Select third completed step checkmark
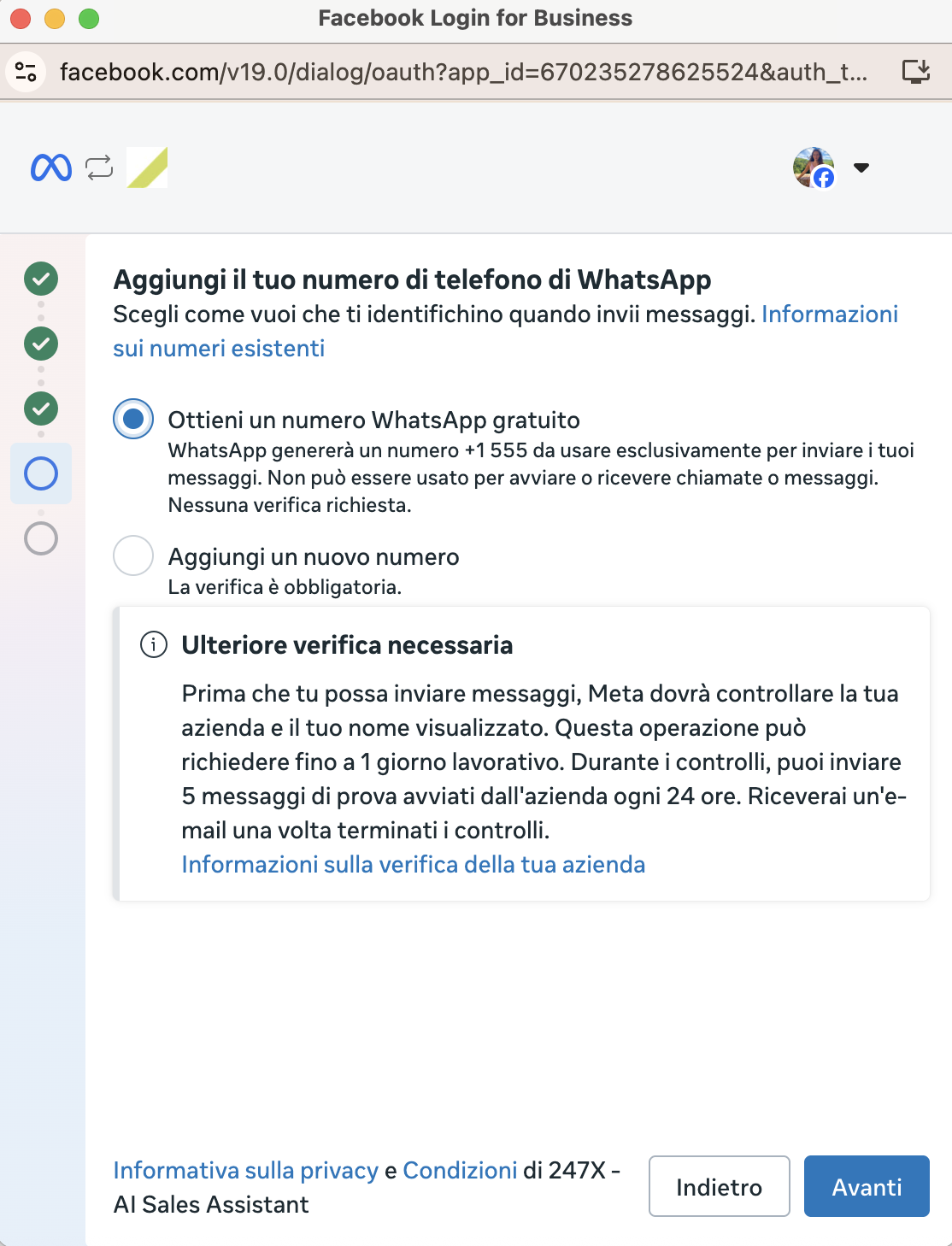Screen dimensions: 952x1246 coord(41,408)
